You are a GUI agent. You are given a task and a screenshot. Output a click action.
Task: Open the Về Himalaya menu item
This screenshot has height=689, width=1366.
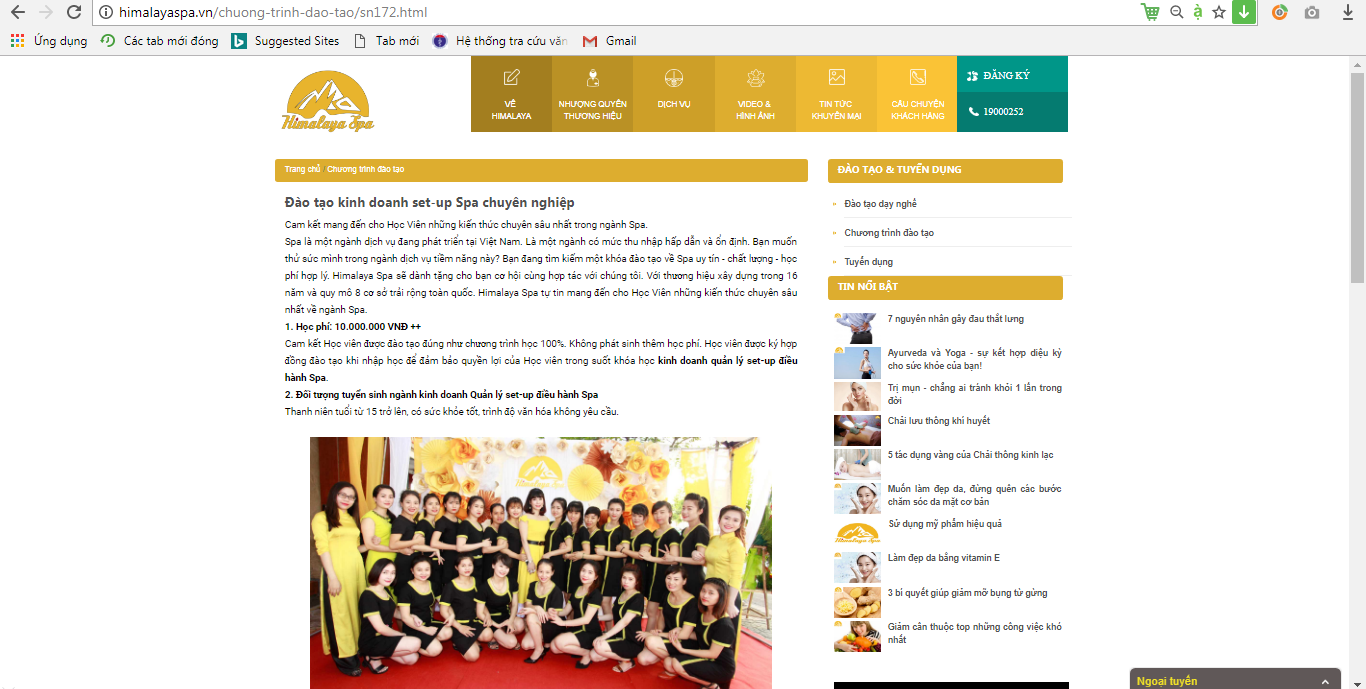coord(511,94)
